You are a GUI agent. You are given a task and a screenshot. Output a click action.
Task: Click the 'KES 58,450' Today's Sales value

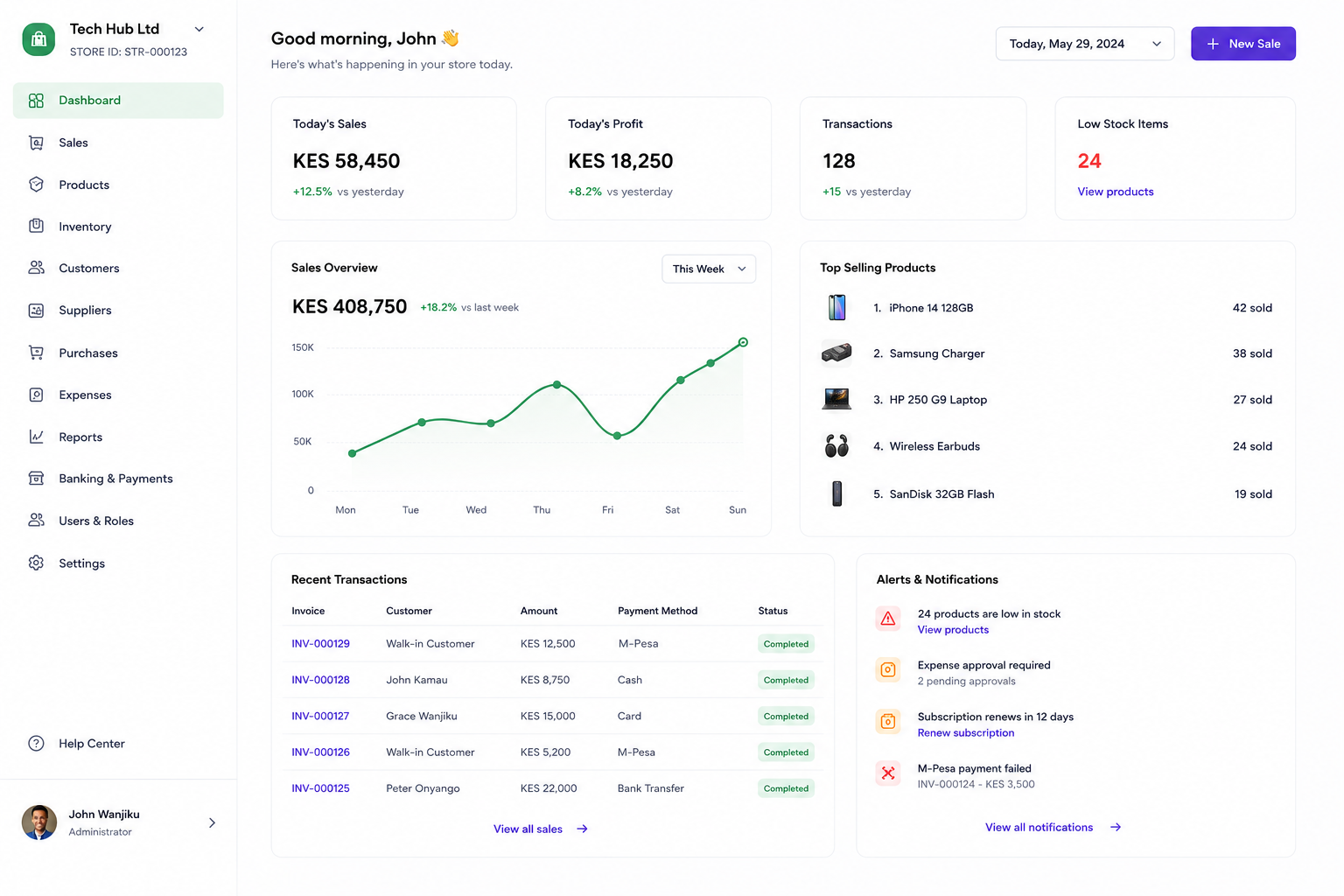pyautogui.click(x=346, y=161)
